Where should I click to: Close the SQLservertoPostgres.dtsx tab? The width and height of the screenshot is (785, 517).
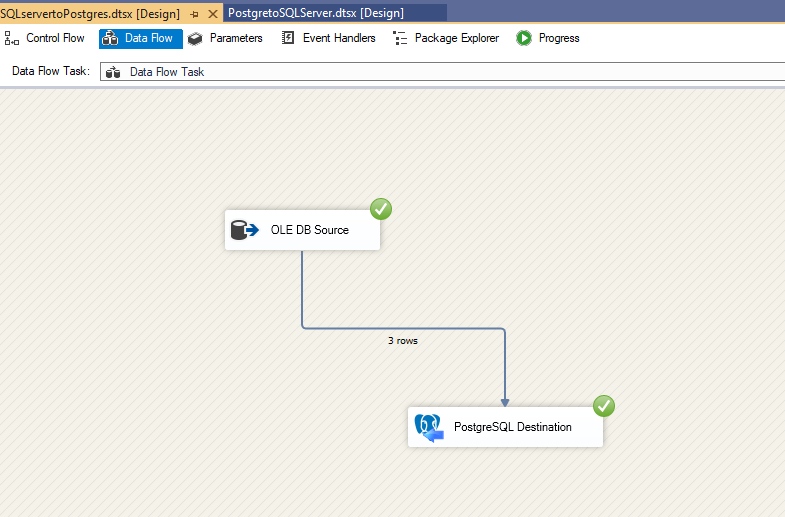213,14
